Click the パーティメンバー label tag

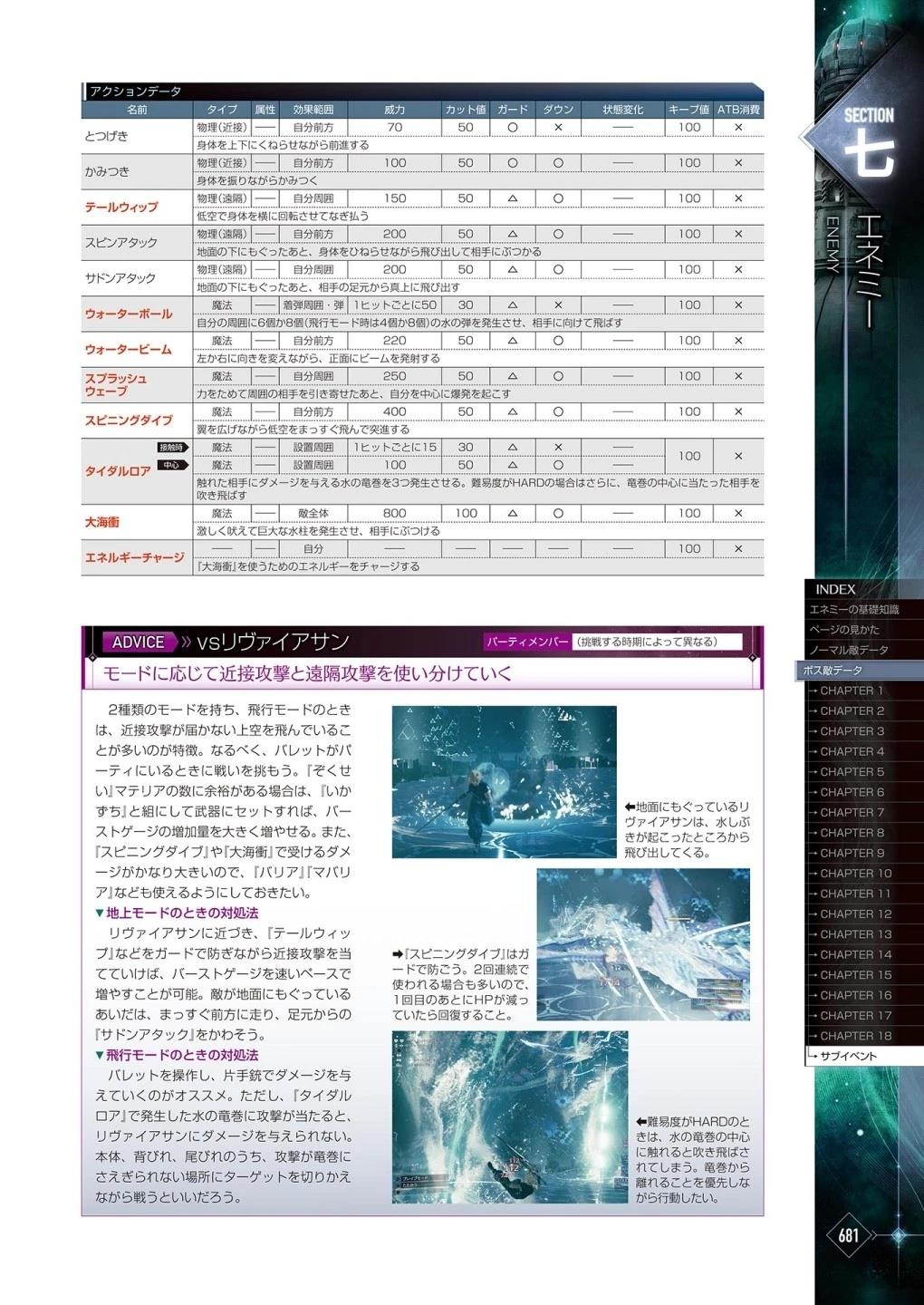pos(527,642)
